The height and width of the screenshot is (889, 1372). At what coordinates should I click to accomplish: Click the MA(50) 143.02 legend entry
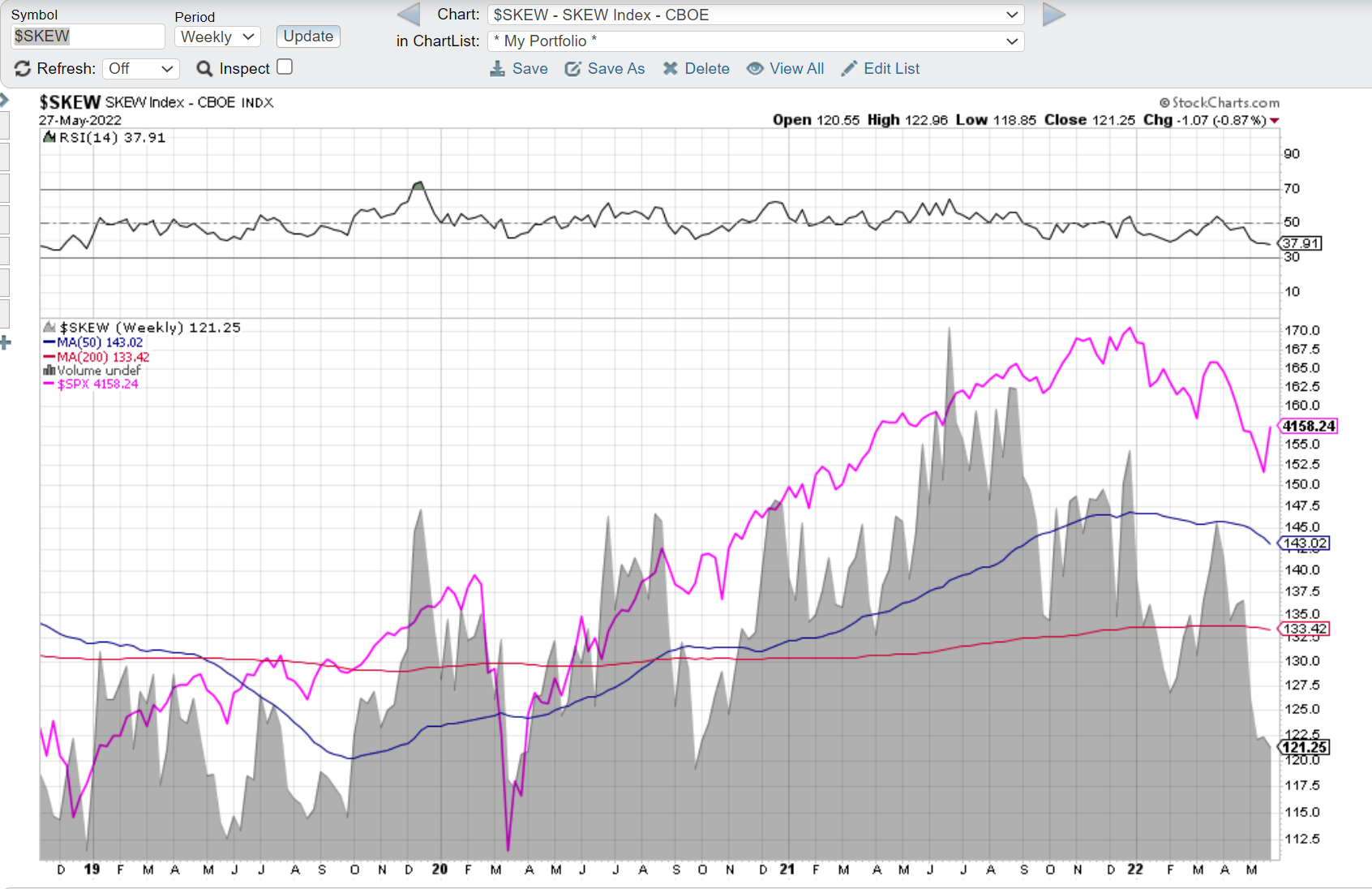(x=93, y=343)
